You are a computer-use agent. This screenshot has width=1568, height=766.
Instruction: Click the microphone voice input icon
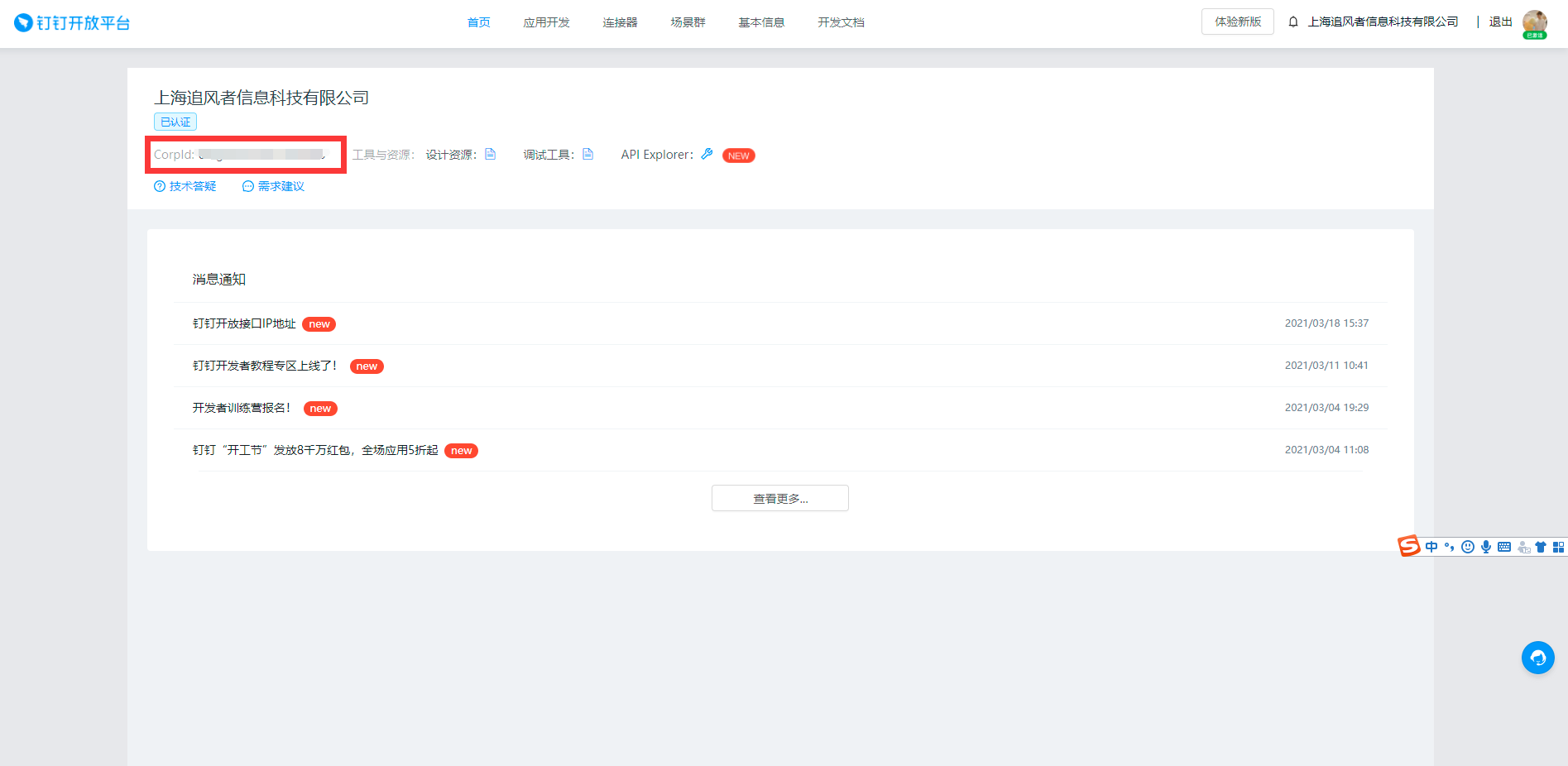click(1486, 547)
